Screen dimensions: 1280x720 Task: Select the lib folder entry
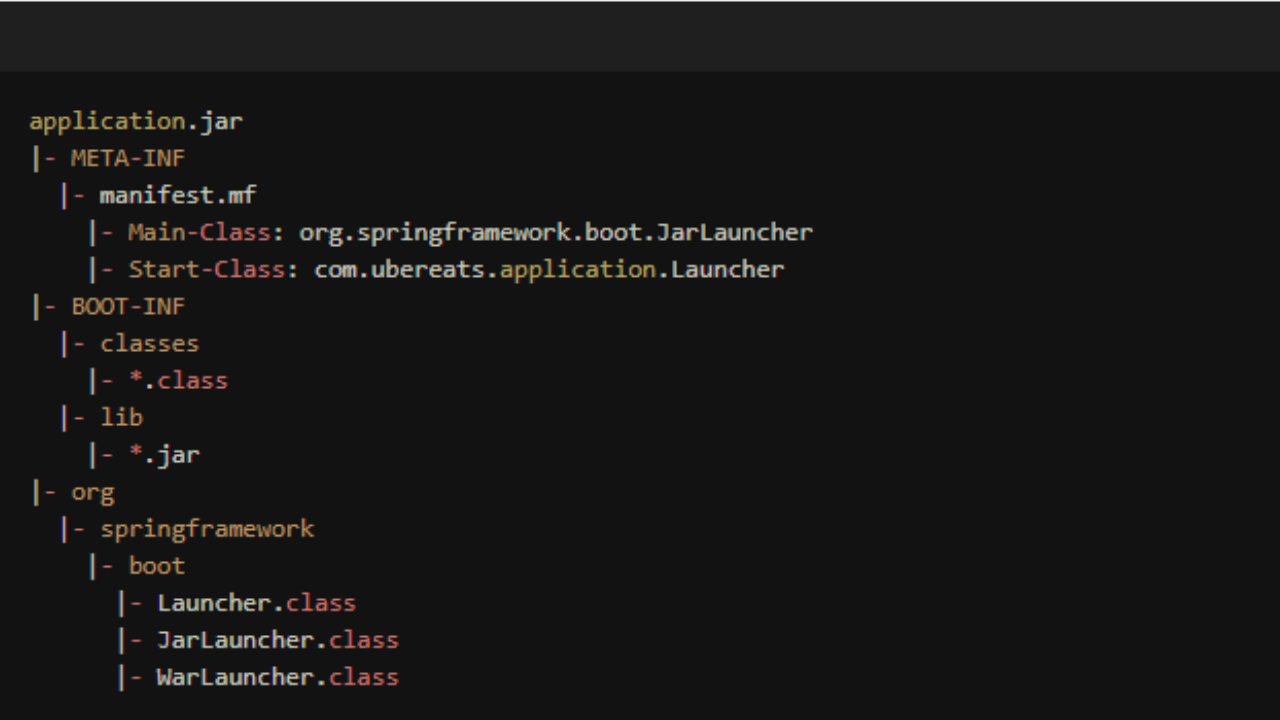(121, 417)
